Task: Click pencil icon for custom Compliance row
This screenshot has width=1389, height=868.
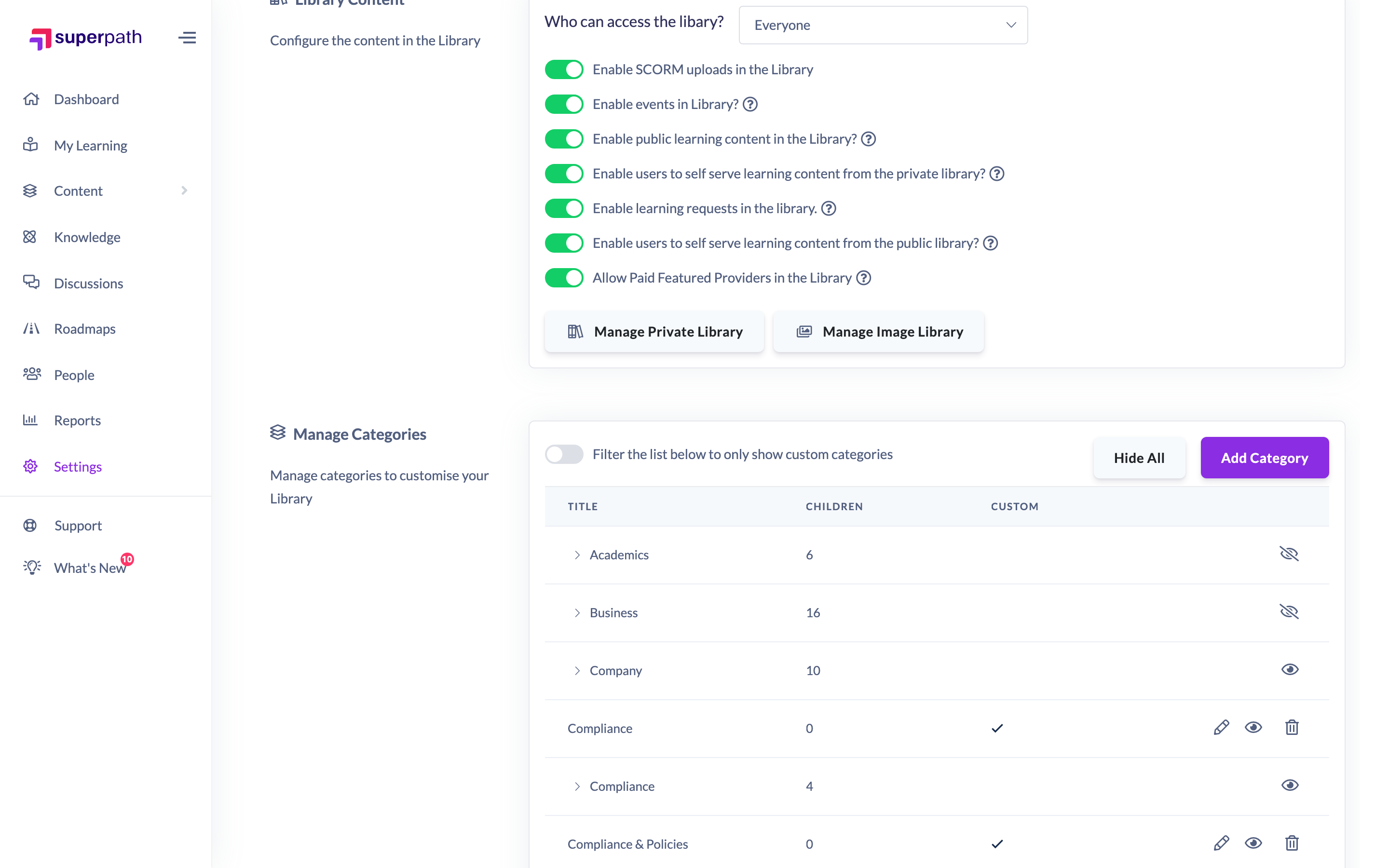Action: tap(1221, 727)
